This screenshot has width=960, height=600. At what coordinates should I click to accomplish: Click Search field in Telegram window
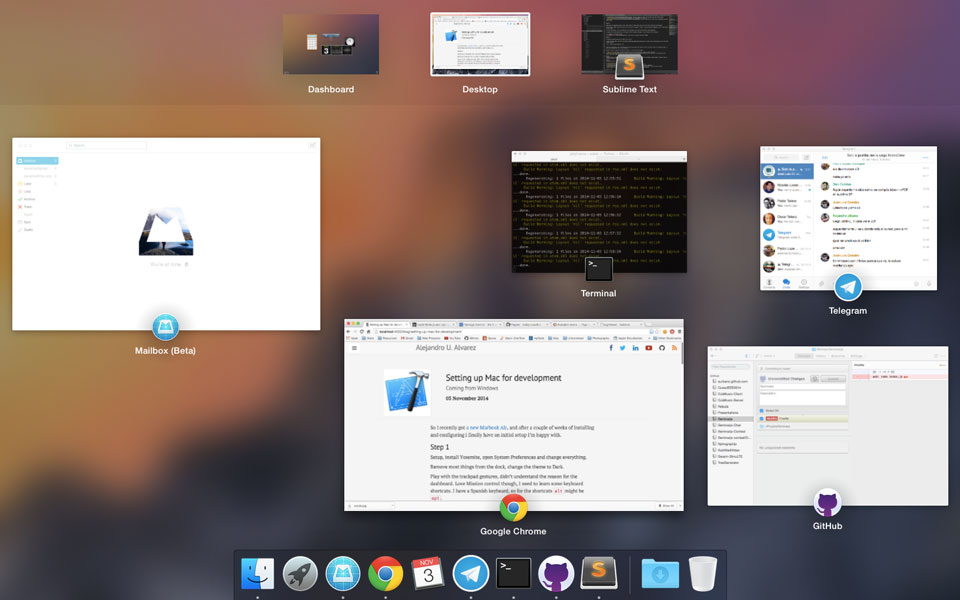click(781, 157)
